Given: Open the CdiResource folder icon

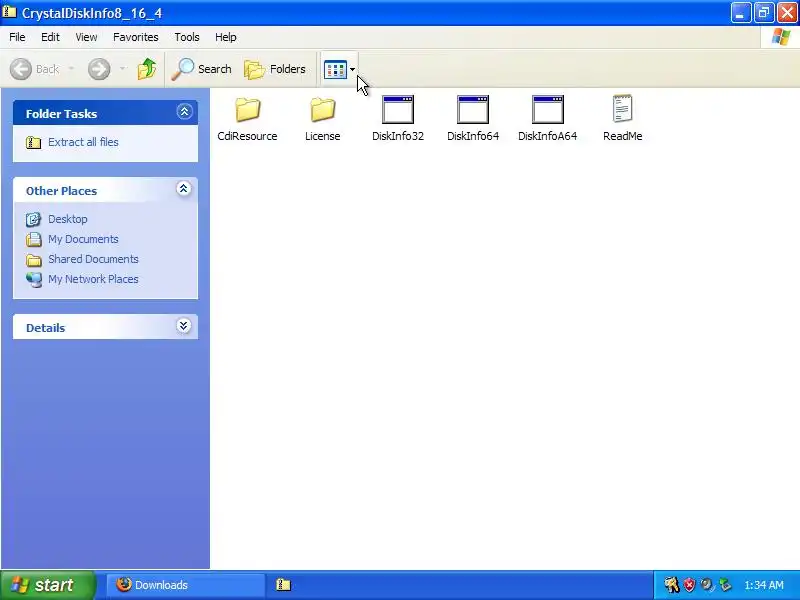Looking at the screenshot, I should coord(247,109).
